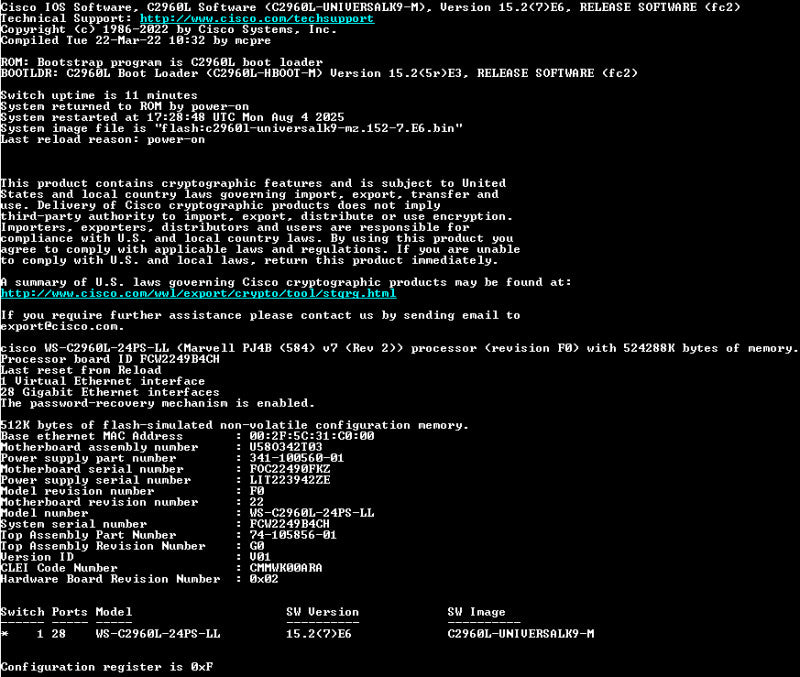The image size is (800, 677).
Task: Click the Configuration register is 0xF line
Action: [x=107, y=667]
